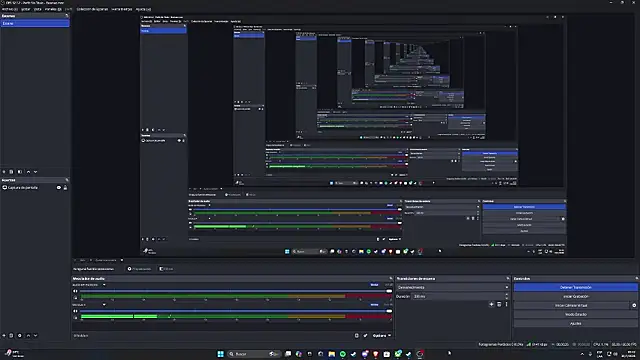Screen dimensions: 640x360
Task: Add a transition with the plus icon
Action: pos(491,304)
